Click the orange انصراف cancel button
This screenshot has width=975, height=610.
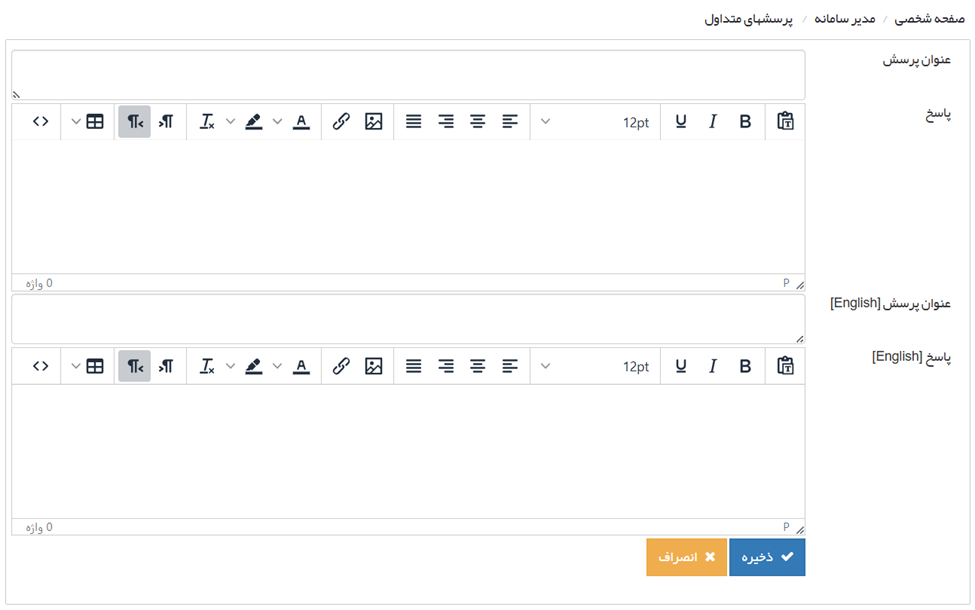click(x=686, y=557)
